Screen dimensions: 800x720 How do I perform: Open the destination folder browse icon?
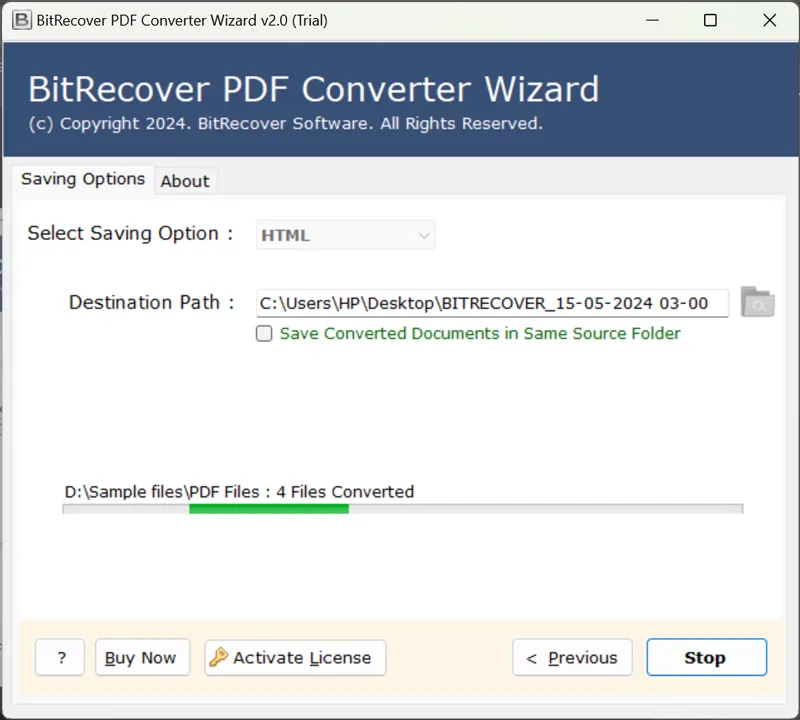[758, 302]
